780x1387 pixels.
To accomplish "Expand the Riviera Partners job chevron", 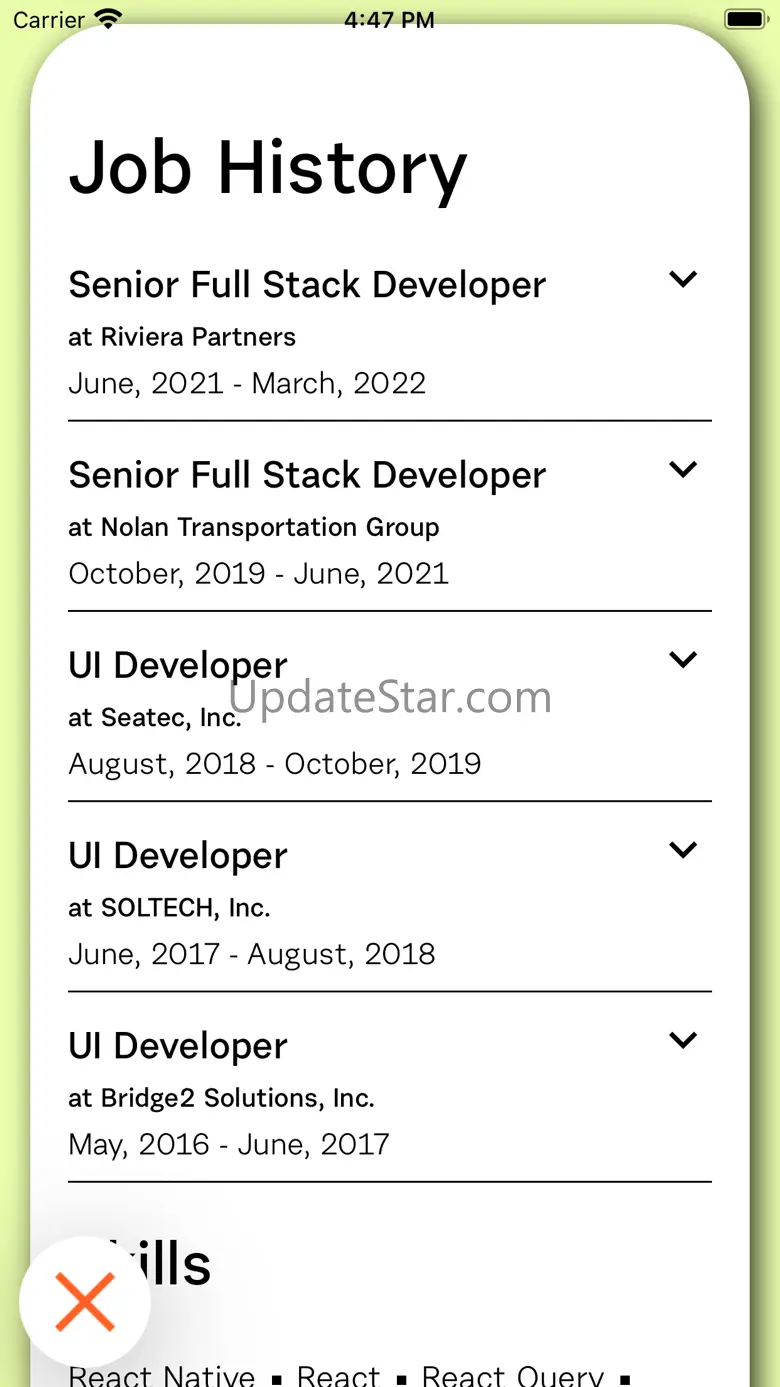I will point(683,280).
